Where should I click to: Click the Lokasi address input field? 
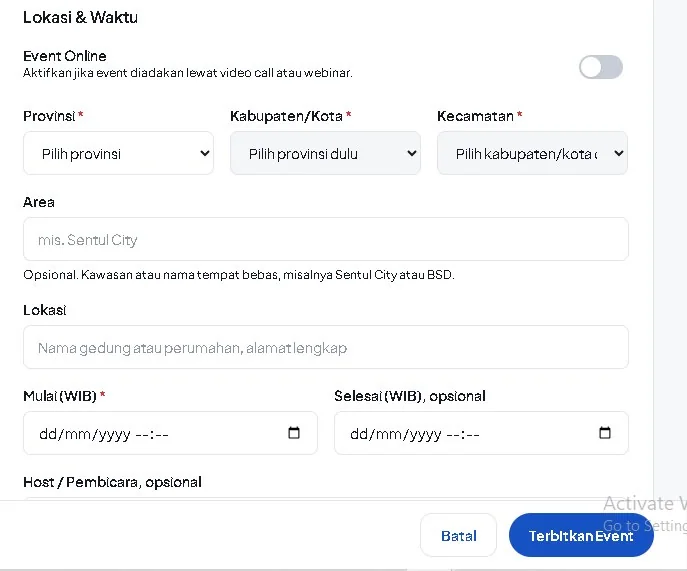coord(326,348)
